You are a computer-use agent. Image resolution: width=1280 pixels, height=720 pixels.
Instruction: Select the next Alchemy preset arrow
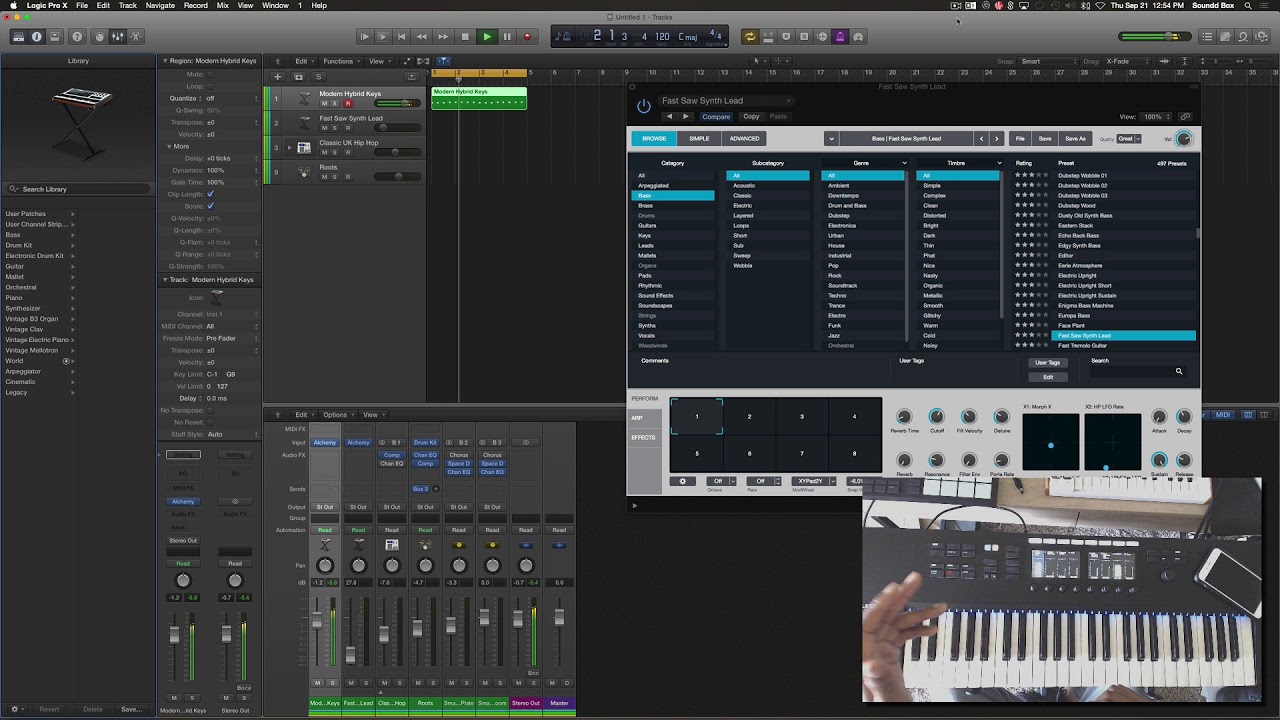coord(996,139)
